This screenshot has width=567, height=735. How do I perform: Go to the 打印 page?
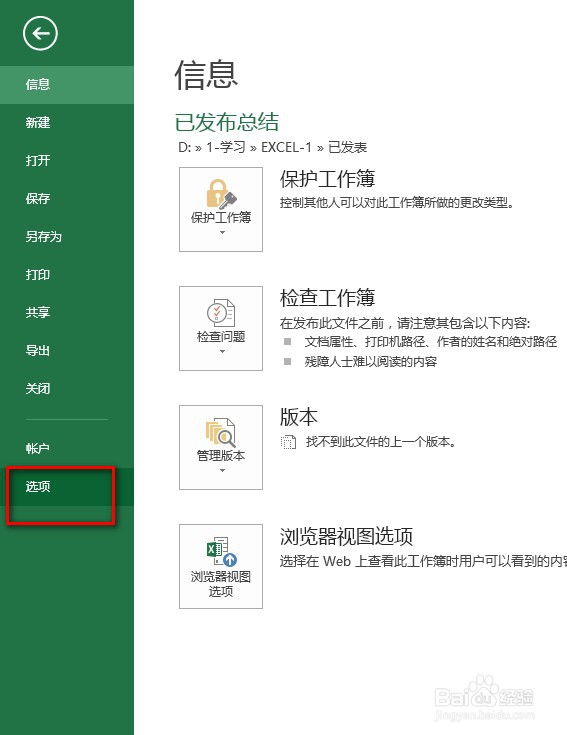(67, 275)
